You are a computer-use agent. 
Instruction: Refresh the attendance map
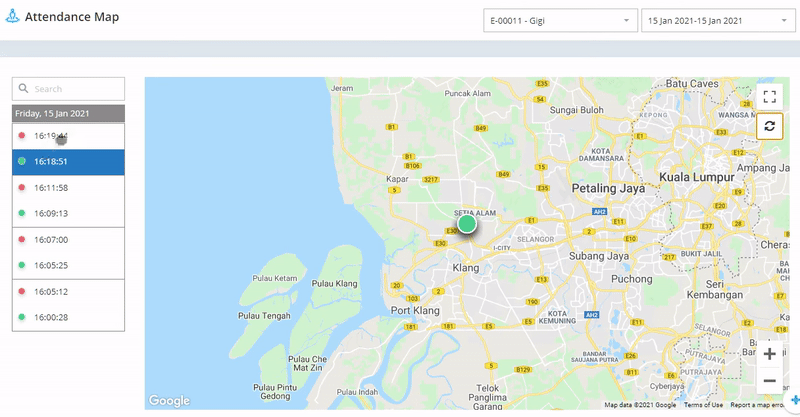[x=769, y=126]
